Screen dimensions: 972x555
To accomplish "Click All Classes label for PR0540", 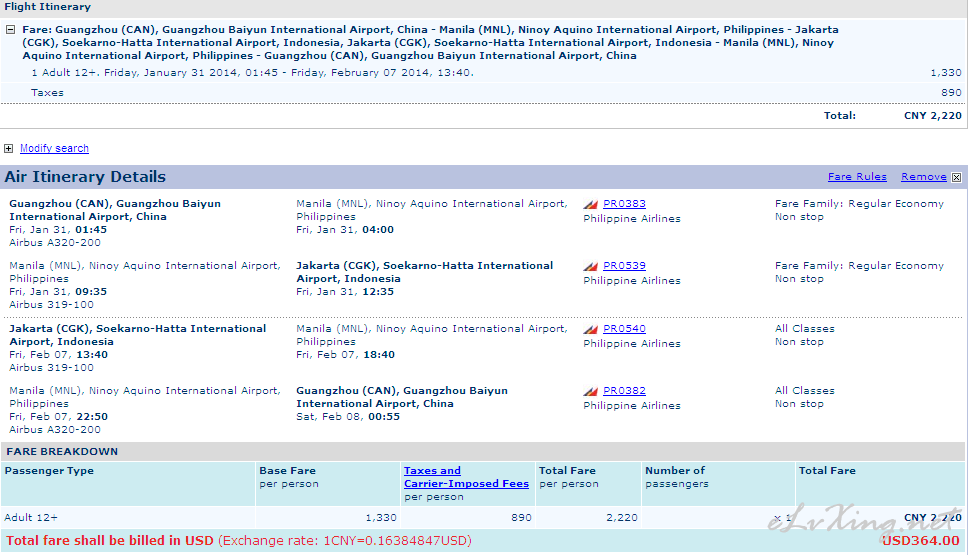I will point(805,329).
